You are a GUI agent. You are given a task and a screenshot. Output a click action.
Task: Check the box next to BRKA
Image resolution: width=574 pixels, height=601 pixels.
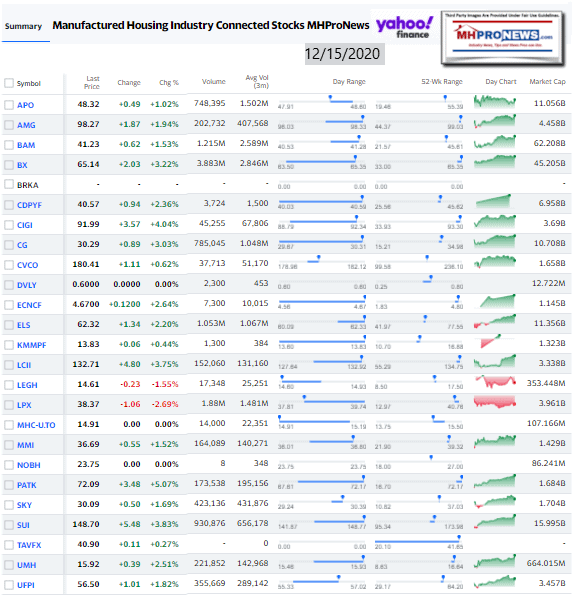[x=9, y=184]
